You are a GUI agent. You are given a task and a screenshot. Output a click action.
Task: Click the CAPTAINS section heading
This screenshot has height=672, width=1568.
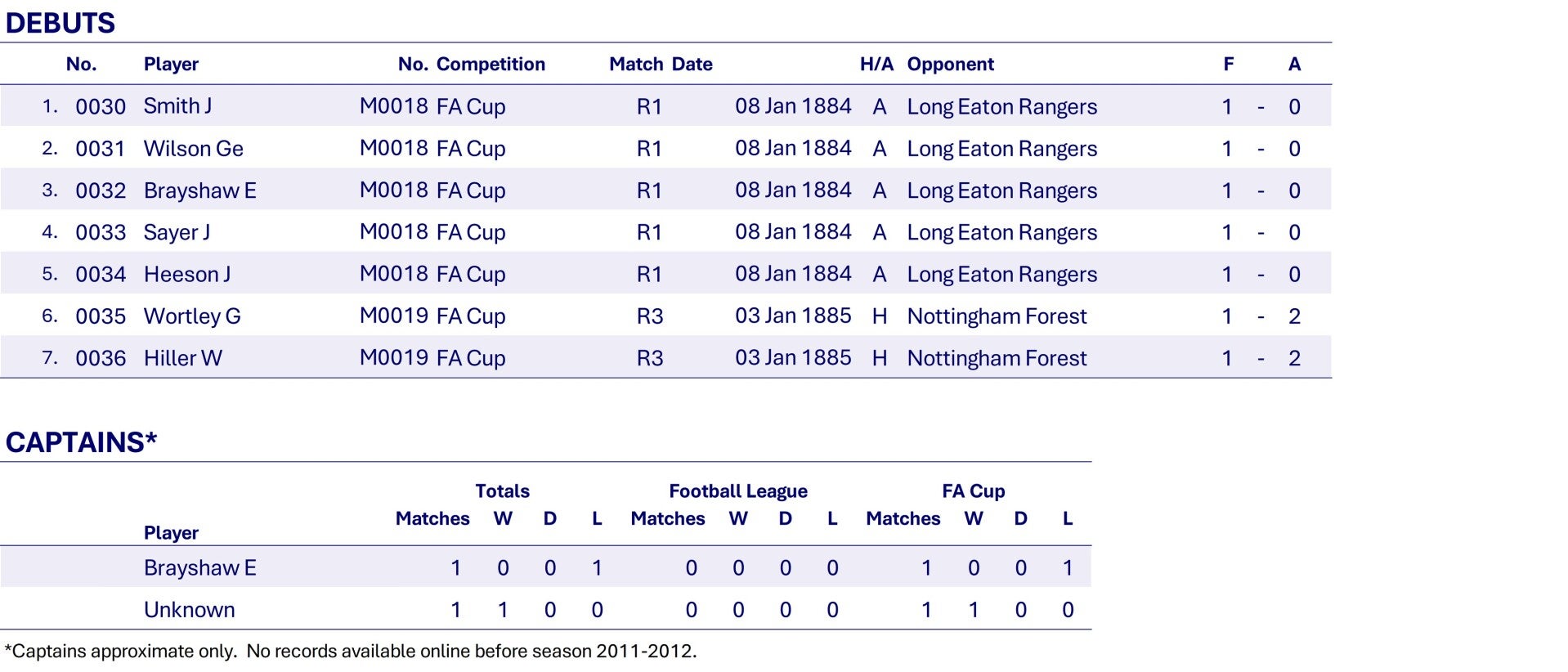pyautogui.click(x=81, y=442)
